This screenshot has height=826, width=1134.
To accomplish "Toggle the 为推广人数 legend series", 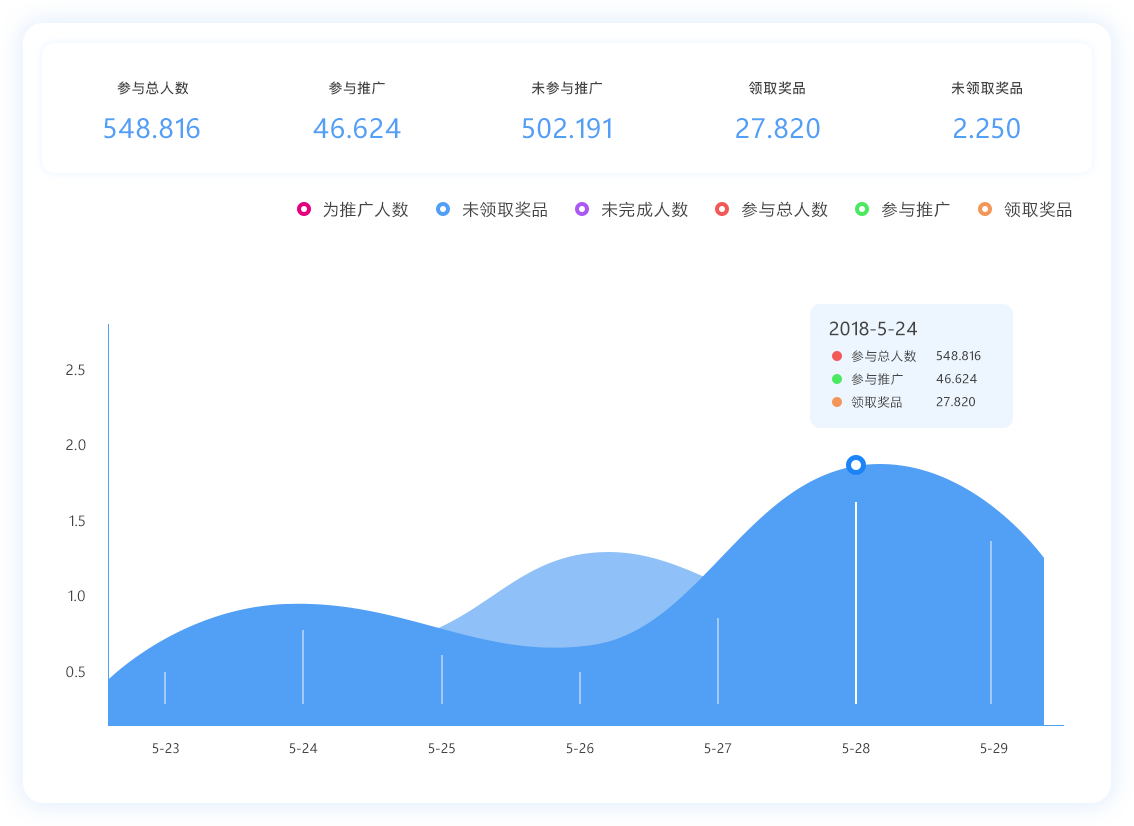I will pyautogui.click(x=353, y=210).
